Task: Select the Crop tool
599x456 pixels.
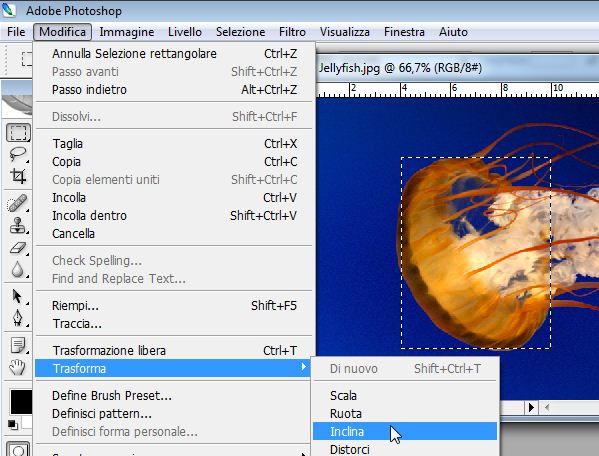Action: pos(18,176)
